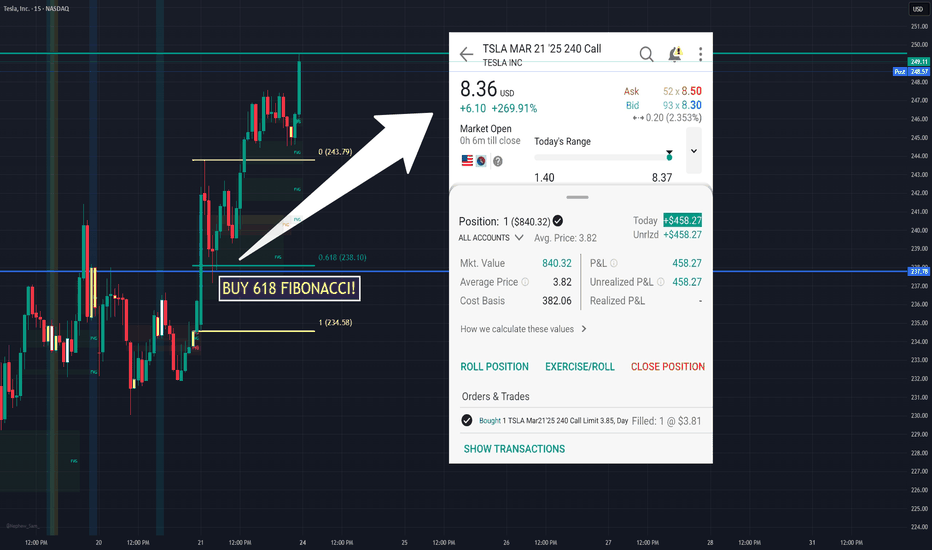
Task: Click the sheet drag handle above Position
Action: pyautogui.click(x=577, y=197)
